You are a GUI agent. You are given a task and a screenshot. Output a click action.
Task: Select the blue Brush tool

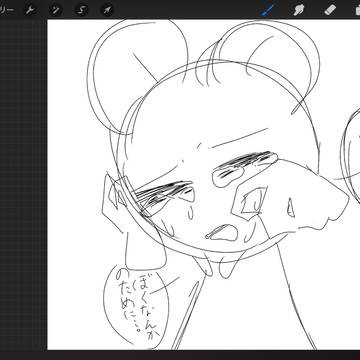pyautogui.click(x=268, y=10)
